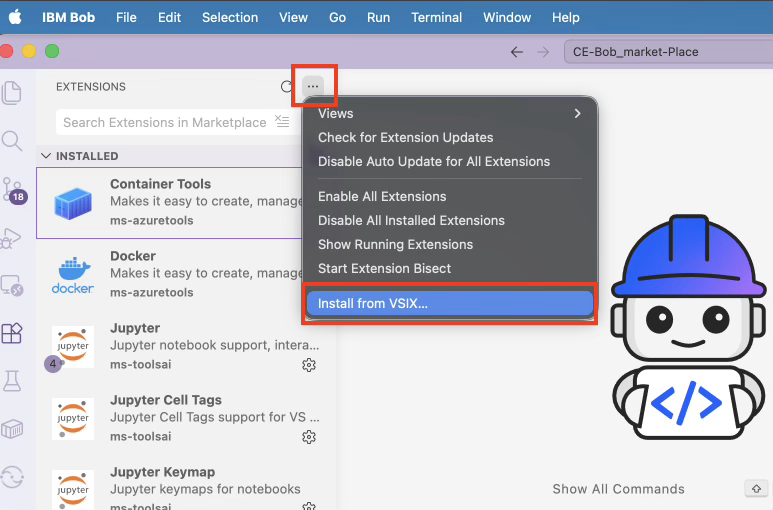Image resolution: width=773 pixels, height=510 pixels.
Task: Click the refresh extensions icon
Action: (x=286, y=87)
